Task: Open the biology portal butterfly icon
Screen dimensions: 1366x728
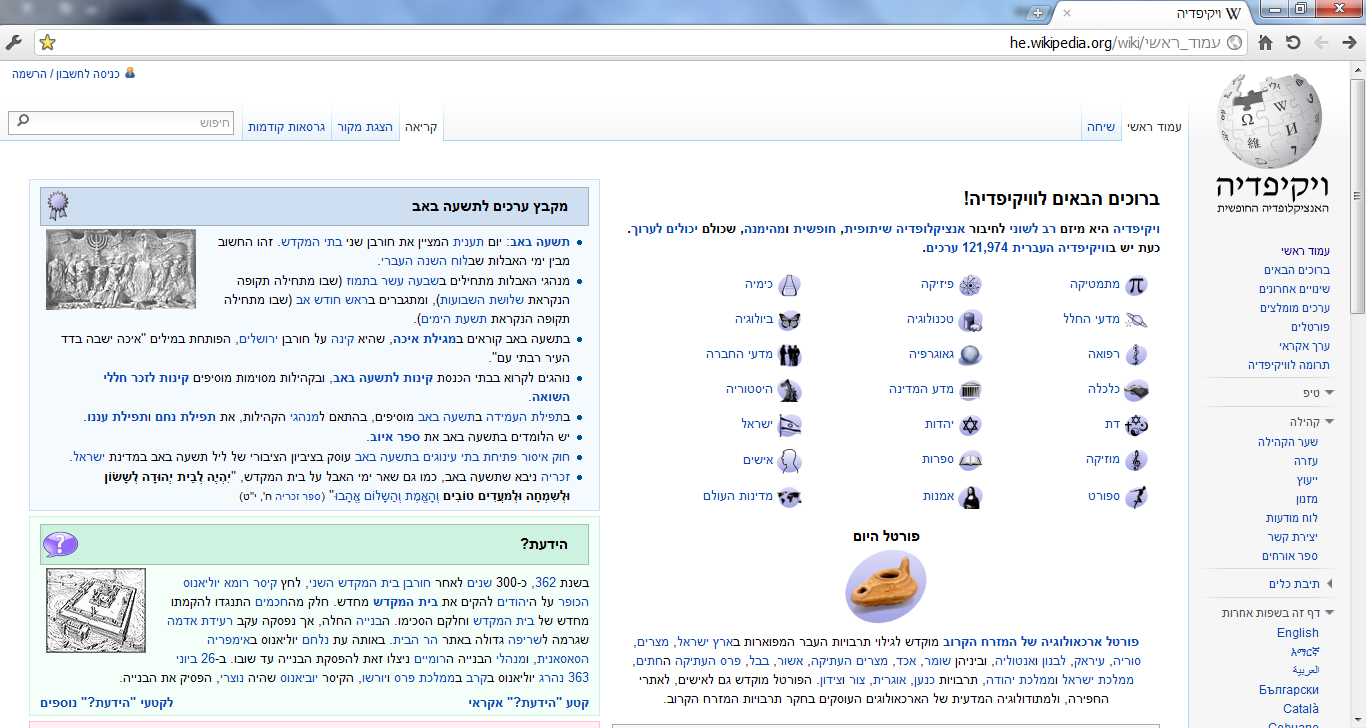Action: [790, 320]
